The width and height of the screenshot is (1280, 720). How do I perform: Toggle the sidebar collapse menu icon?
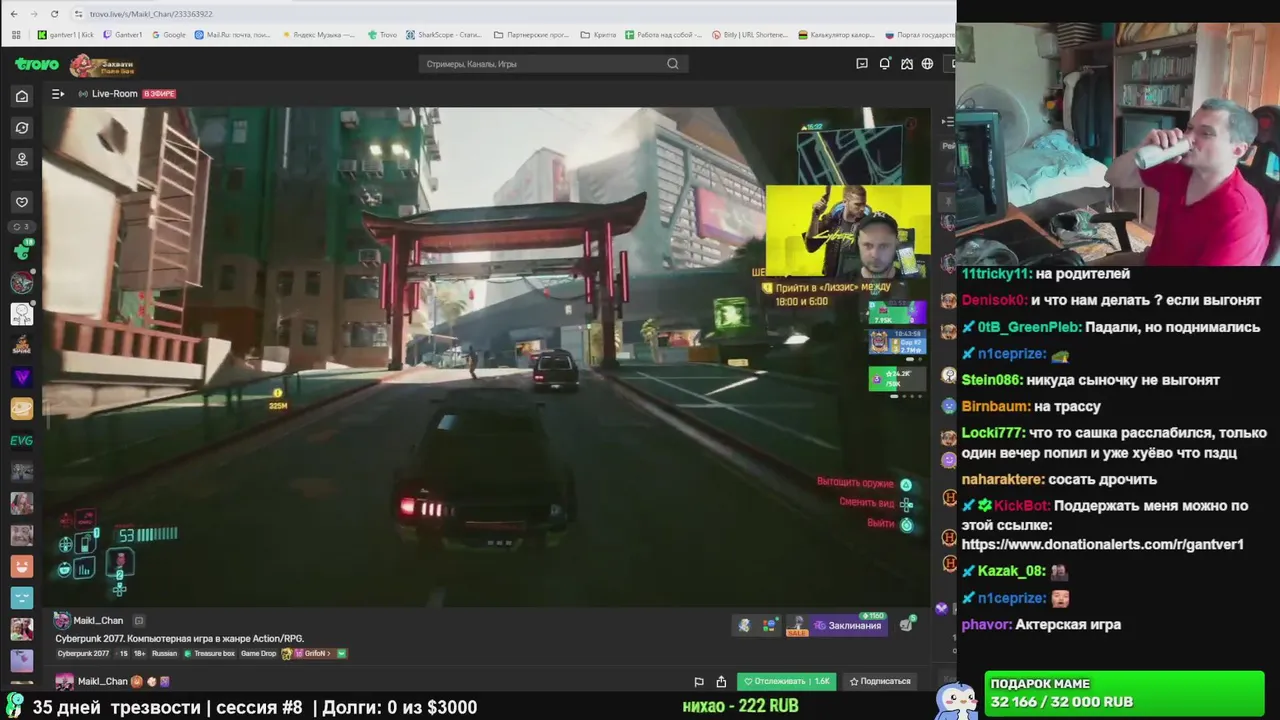(58, 94)
